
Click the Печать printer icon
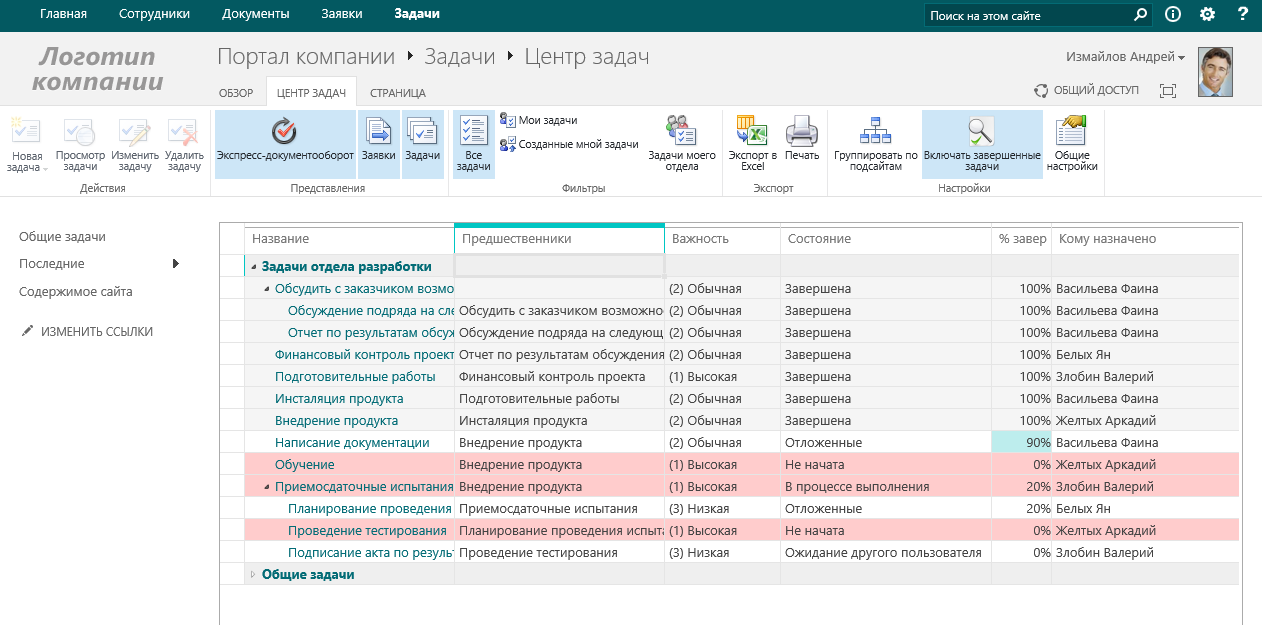pyautogui.click(x=801, y=143)
